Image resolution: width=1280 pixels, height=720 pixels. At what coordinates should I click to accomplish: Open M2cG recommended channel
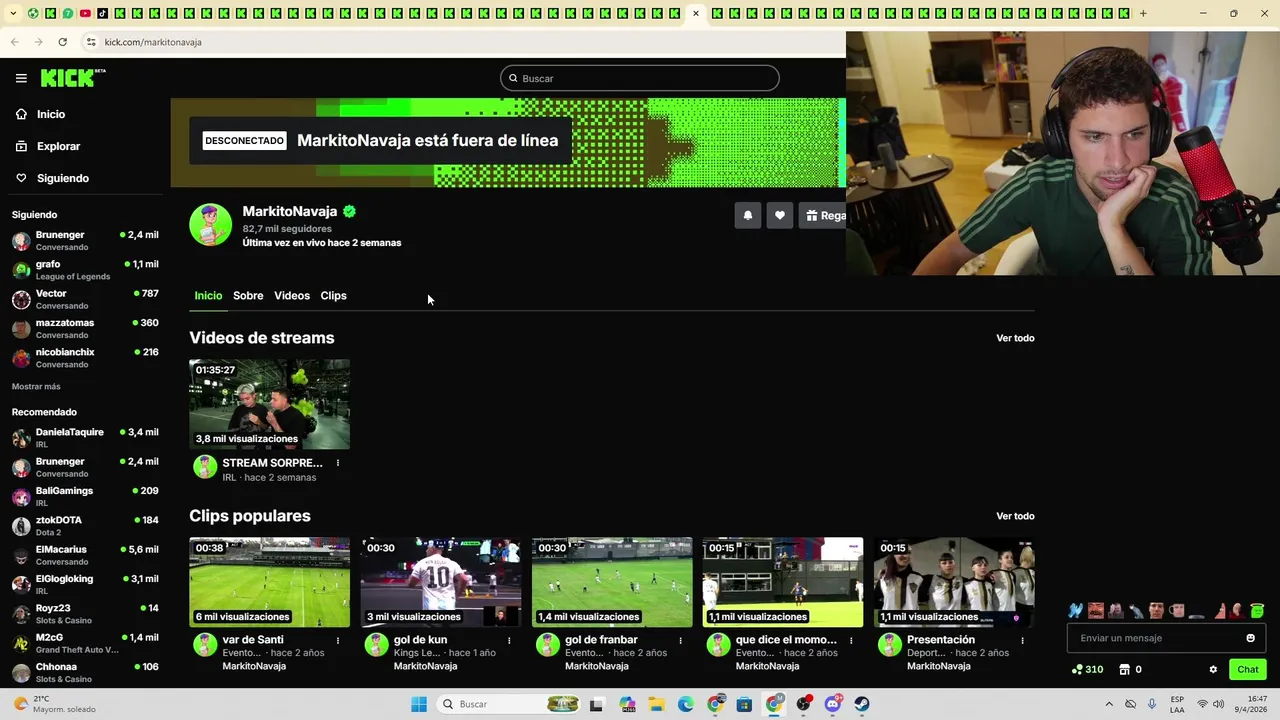(85, 643)
